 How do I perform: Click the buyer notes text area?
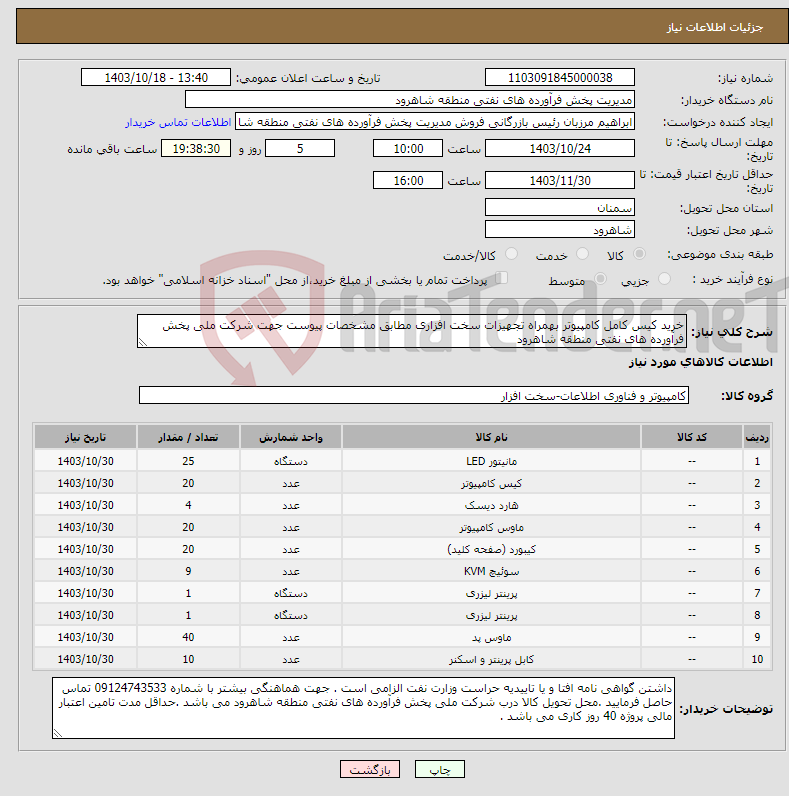tap(364, 708)
